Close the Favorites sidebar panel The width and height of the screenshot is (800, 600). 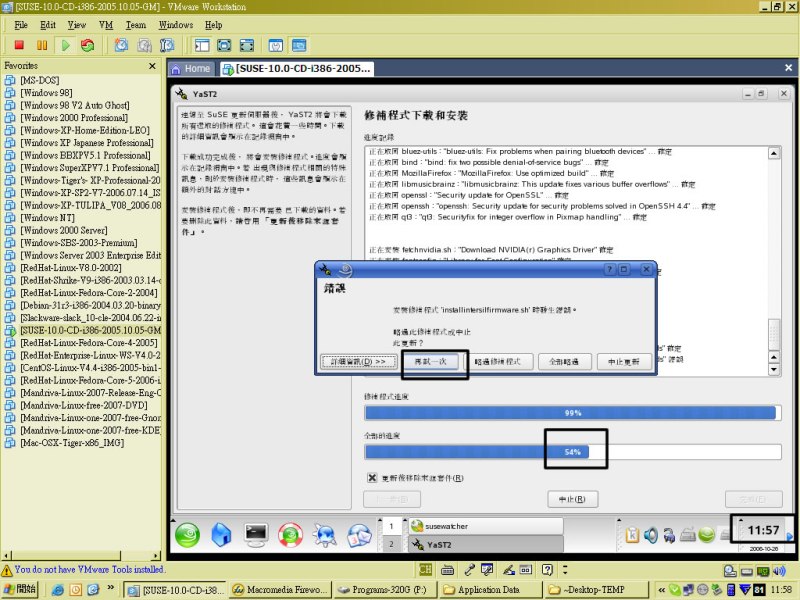click(152, 66)
